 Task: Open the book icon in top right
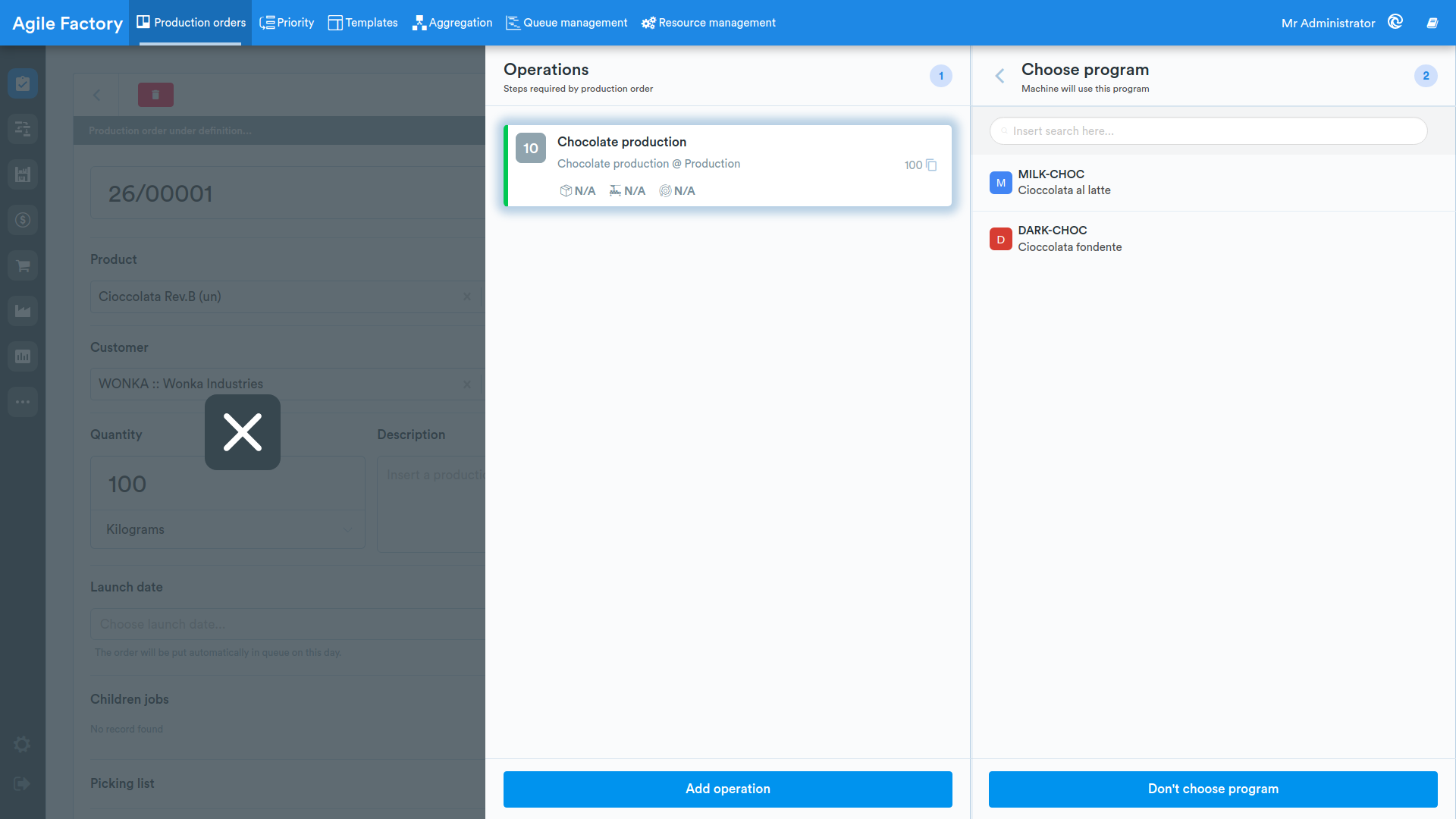1432,23
